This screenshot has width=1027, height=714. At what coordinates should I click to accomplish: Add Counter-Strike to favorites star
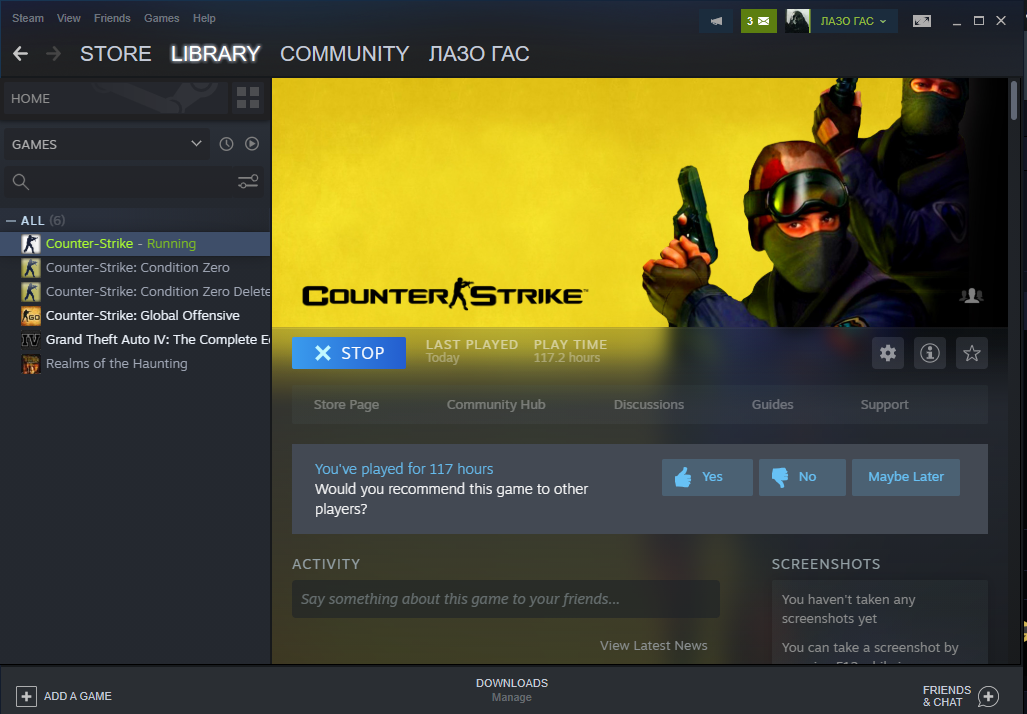tap(971, 353)
